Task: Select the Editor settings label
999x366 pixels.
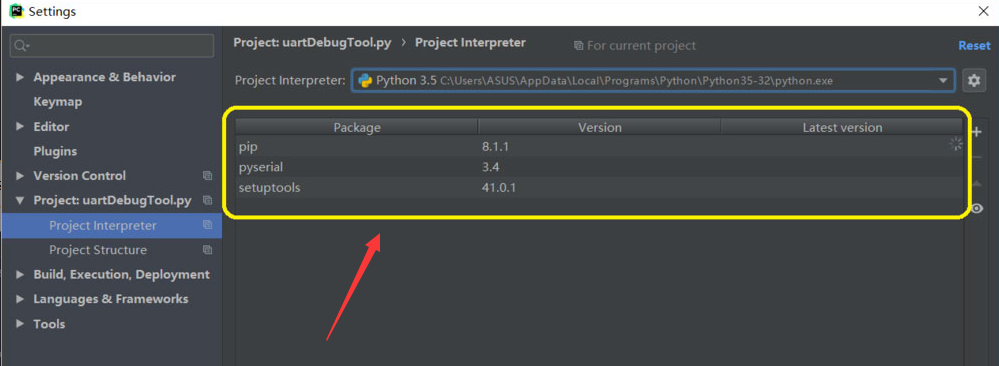Action: [51, 126]
